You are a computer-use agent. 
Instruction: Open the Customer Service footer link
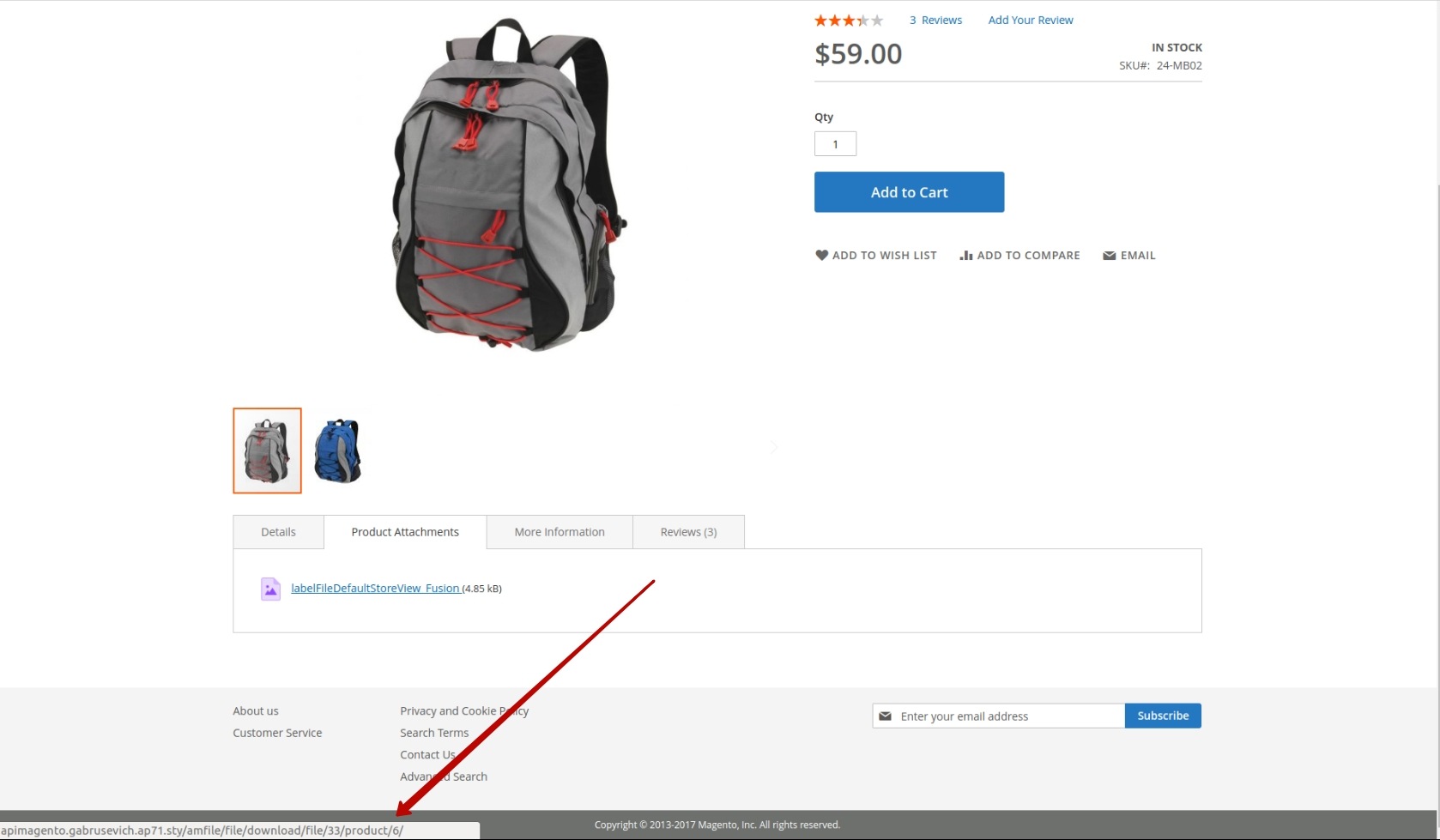tap(277, 733)
